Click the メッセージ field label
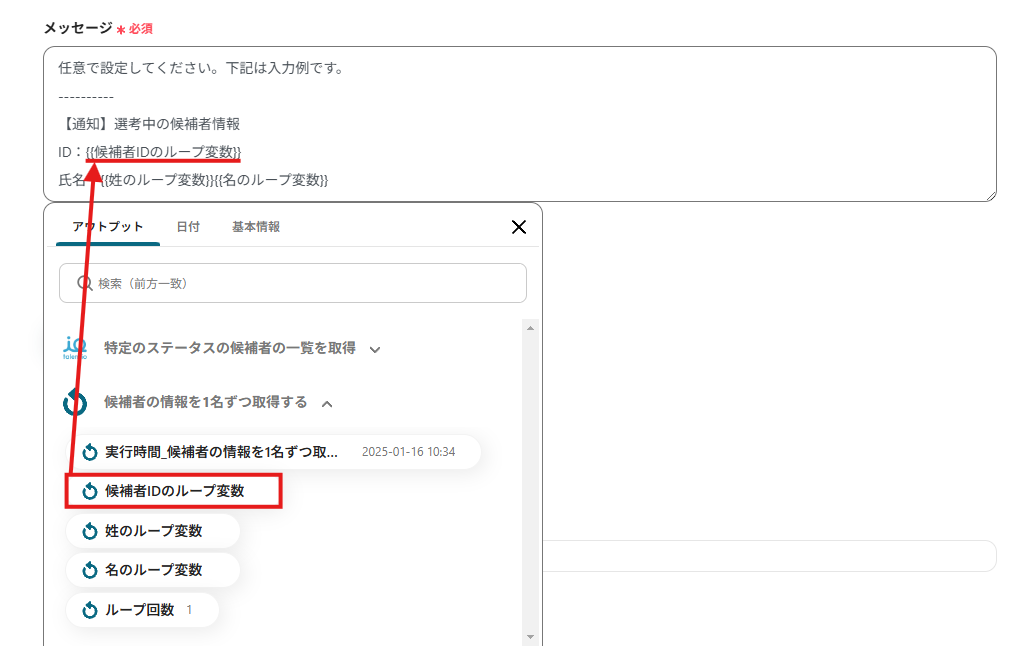This screenshot has width=1011, height=646. tap(78, 28)
